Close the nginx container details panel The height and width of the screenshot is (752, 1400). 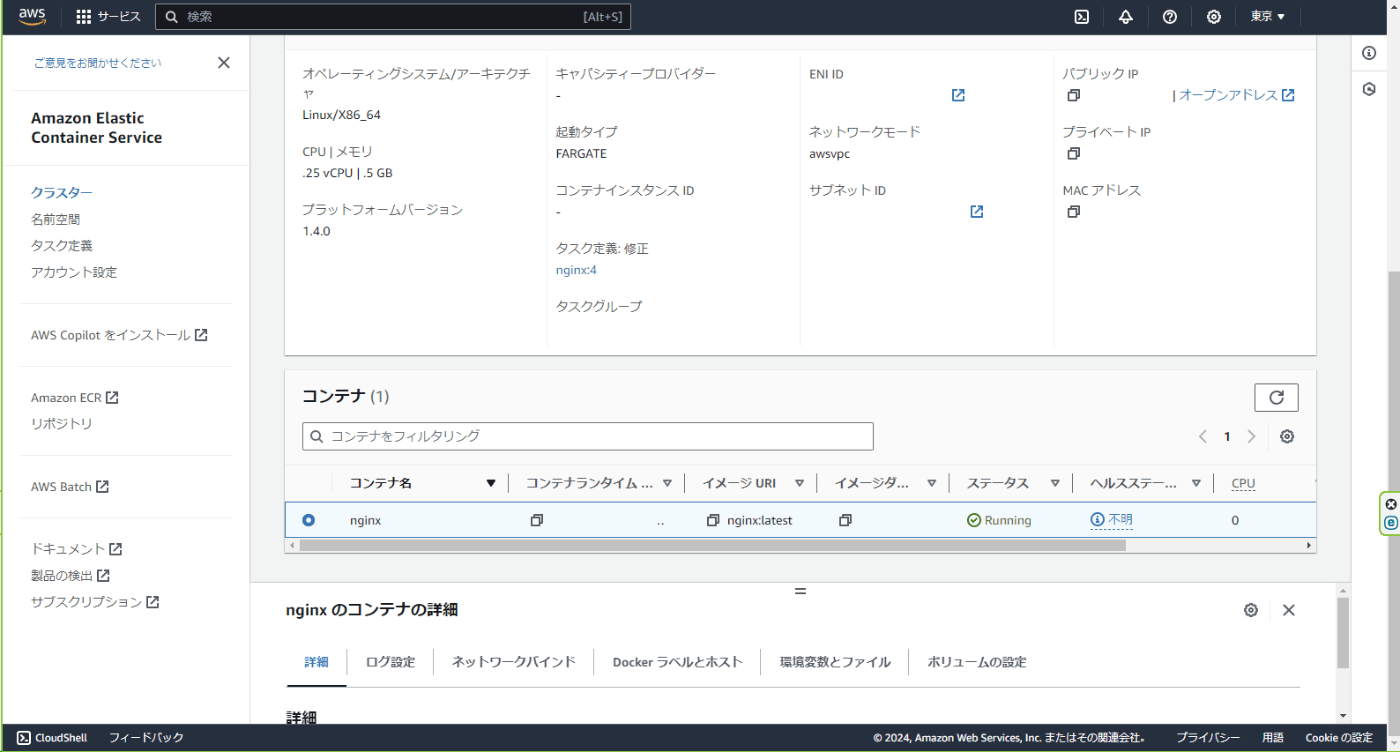(1289, 610)
